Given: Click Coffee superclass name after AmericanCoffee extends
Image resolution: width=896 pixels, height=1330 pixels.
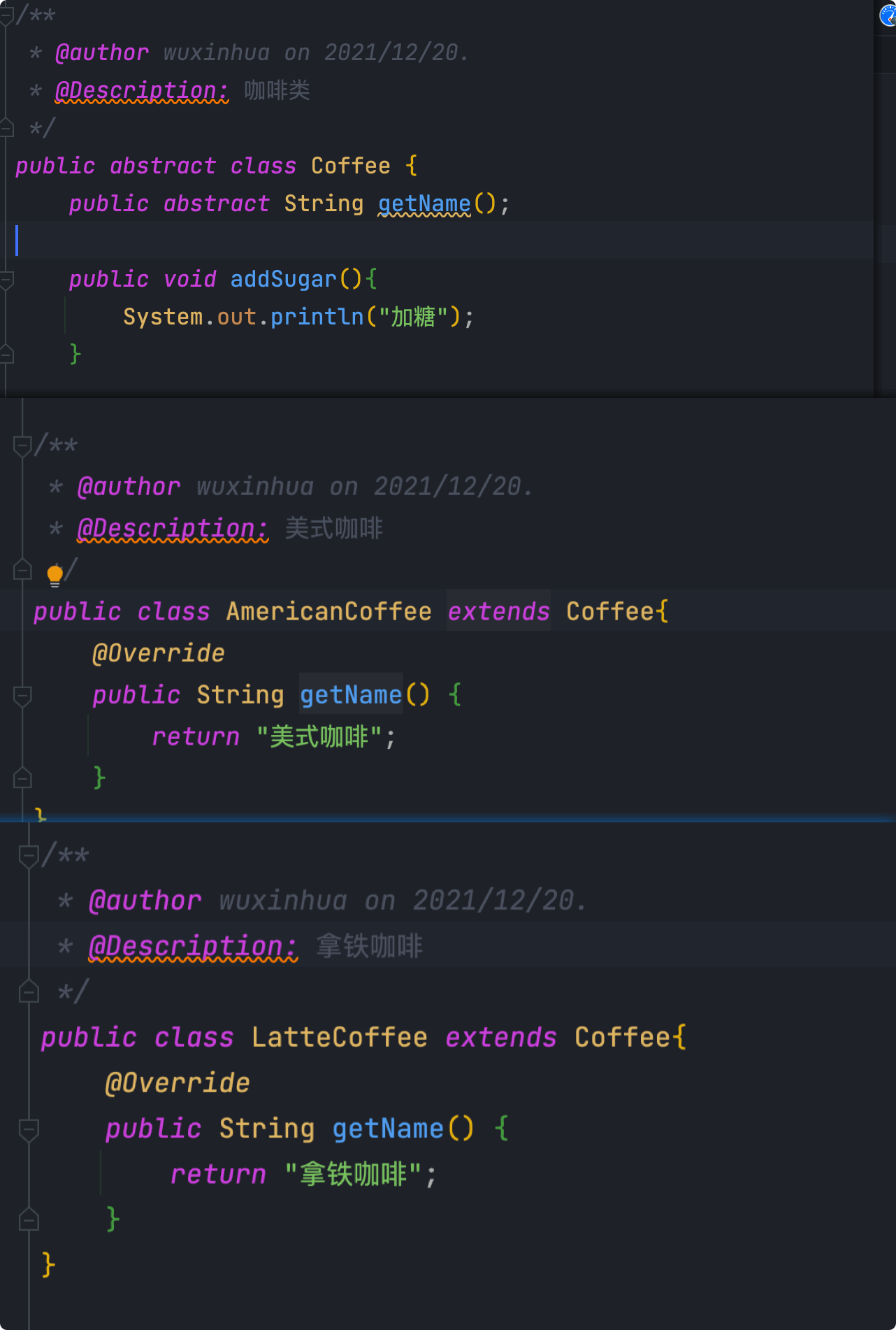Looking at the screenshot, I should (x=610, y=611).
